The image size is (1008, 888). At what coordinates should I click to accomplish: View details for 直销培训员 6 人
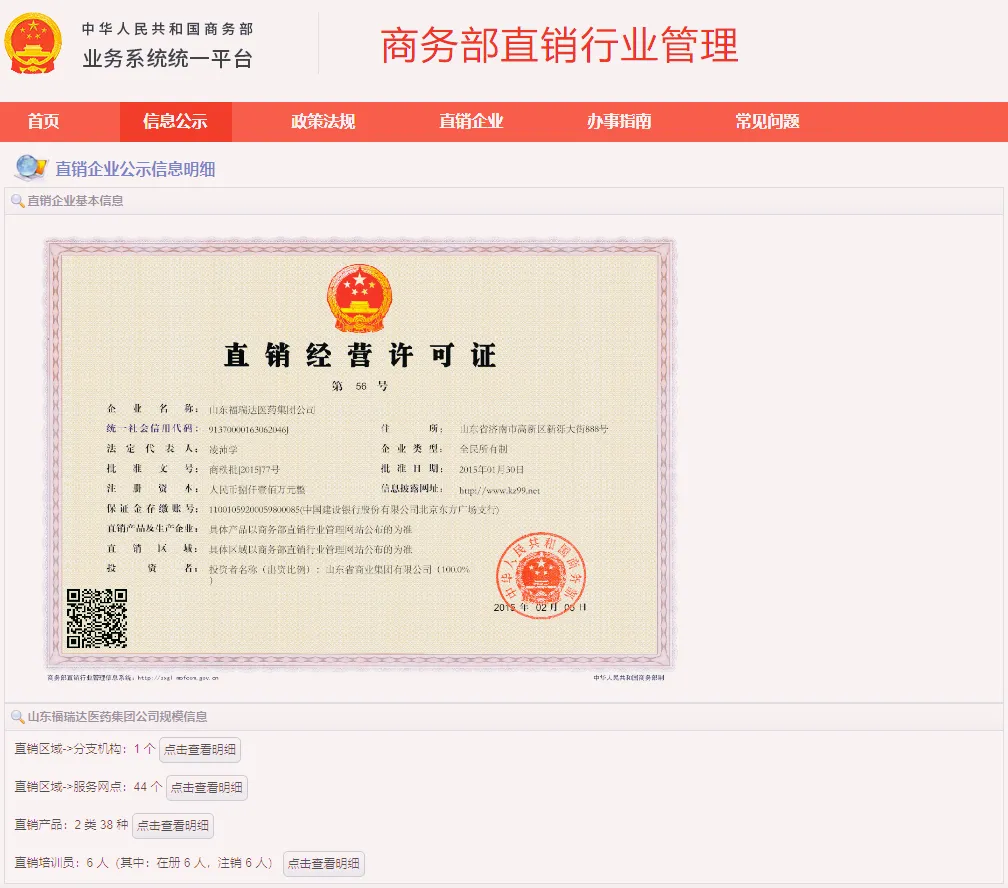(324, 864)
